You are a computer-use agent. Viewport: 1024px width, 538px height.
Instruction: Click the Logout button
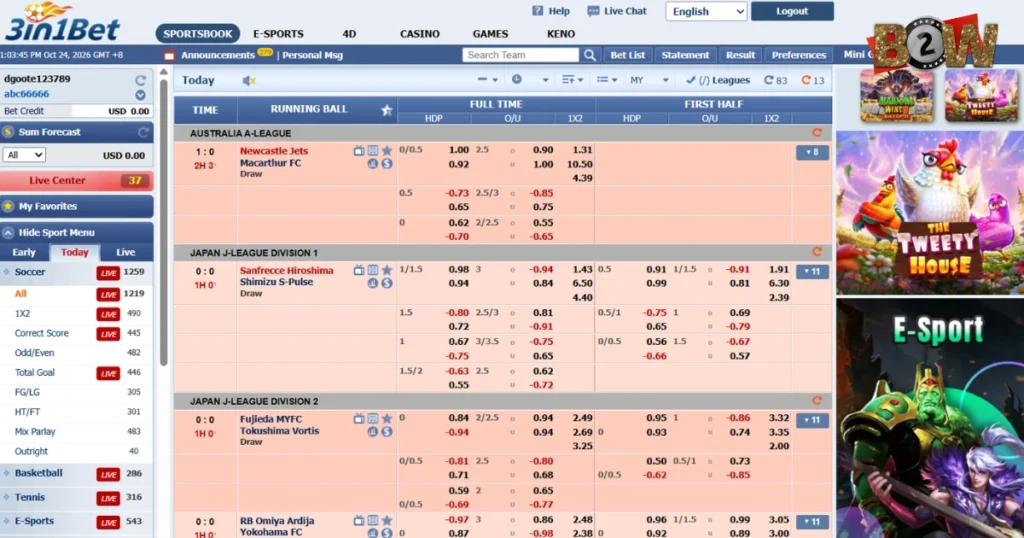(792, 11)
